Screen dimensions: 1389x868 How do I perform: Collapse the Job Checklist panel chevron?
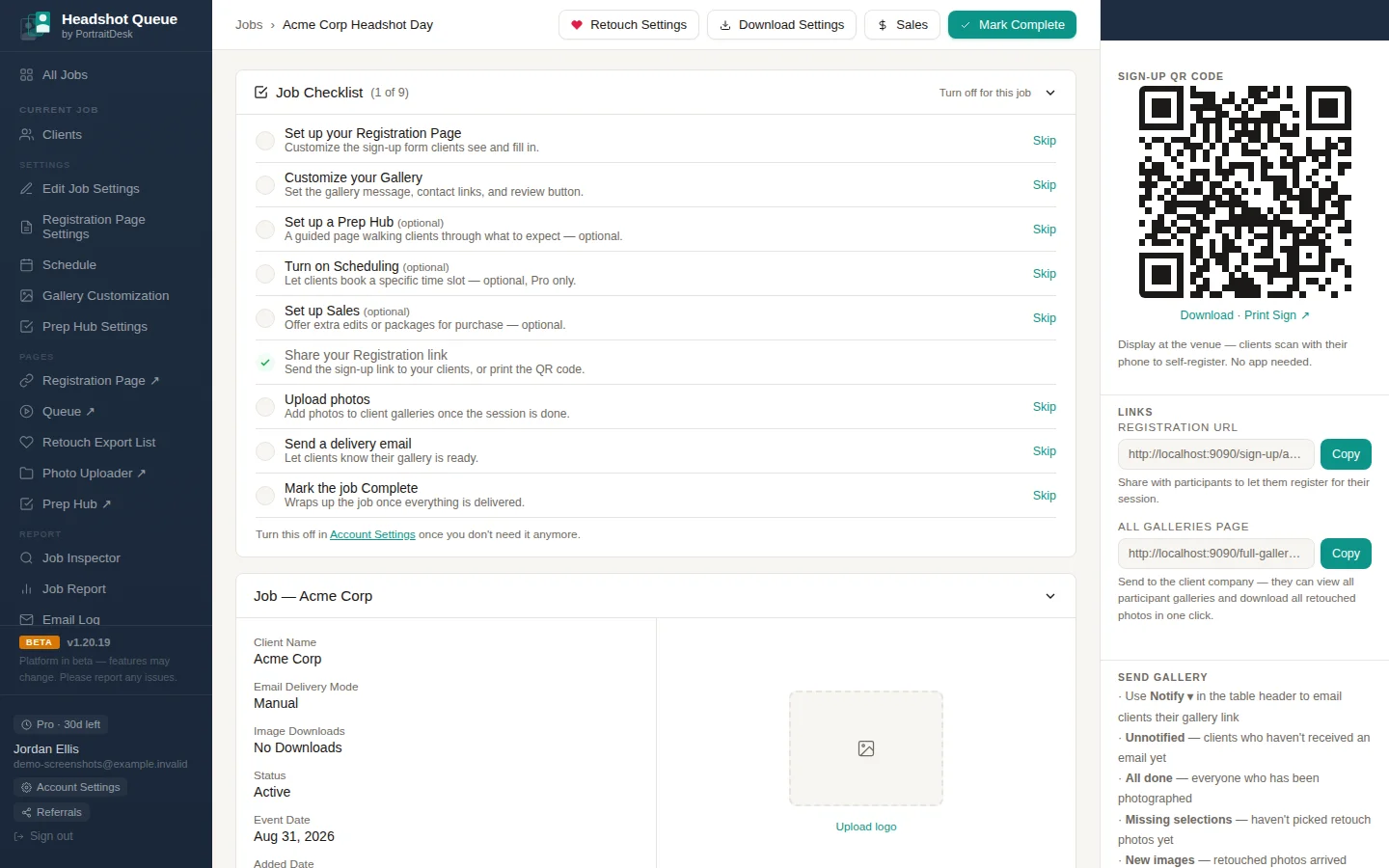(x=1050, y=93)
